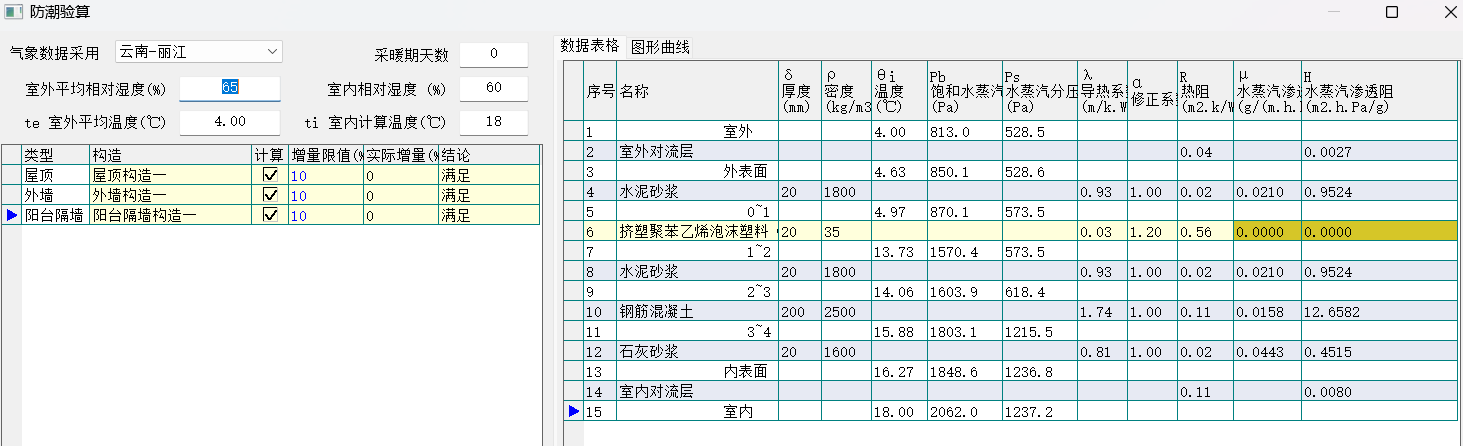The height and width of the screenshot is (446, 1463).
Task: Click the 增量限值 cell for 外墙
Action: [325, 195]
